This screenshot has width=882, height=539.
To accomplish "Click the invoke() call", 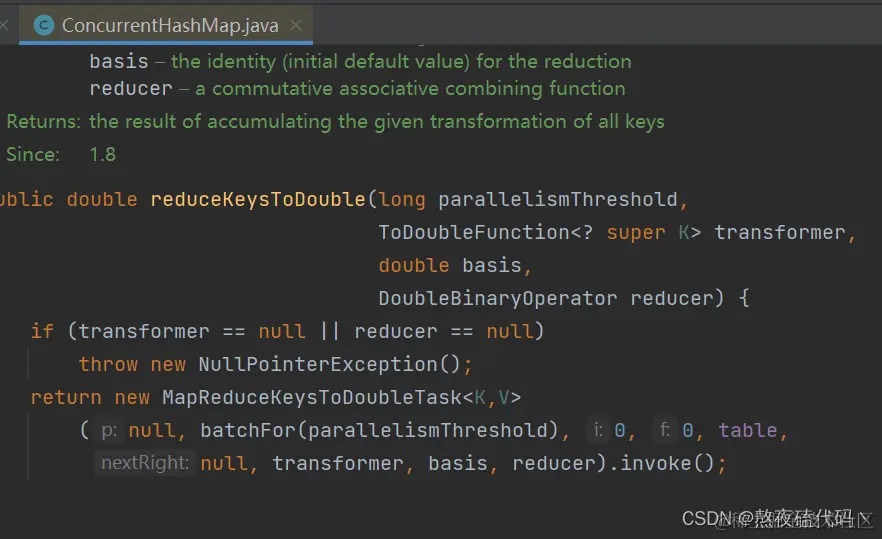I will 667,463.
